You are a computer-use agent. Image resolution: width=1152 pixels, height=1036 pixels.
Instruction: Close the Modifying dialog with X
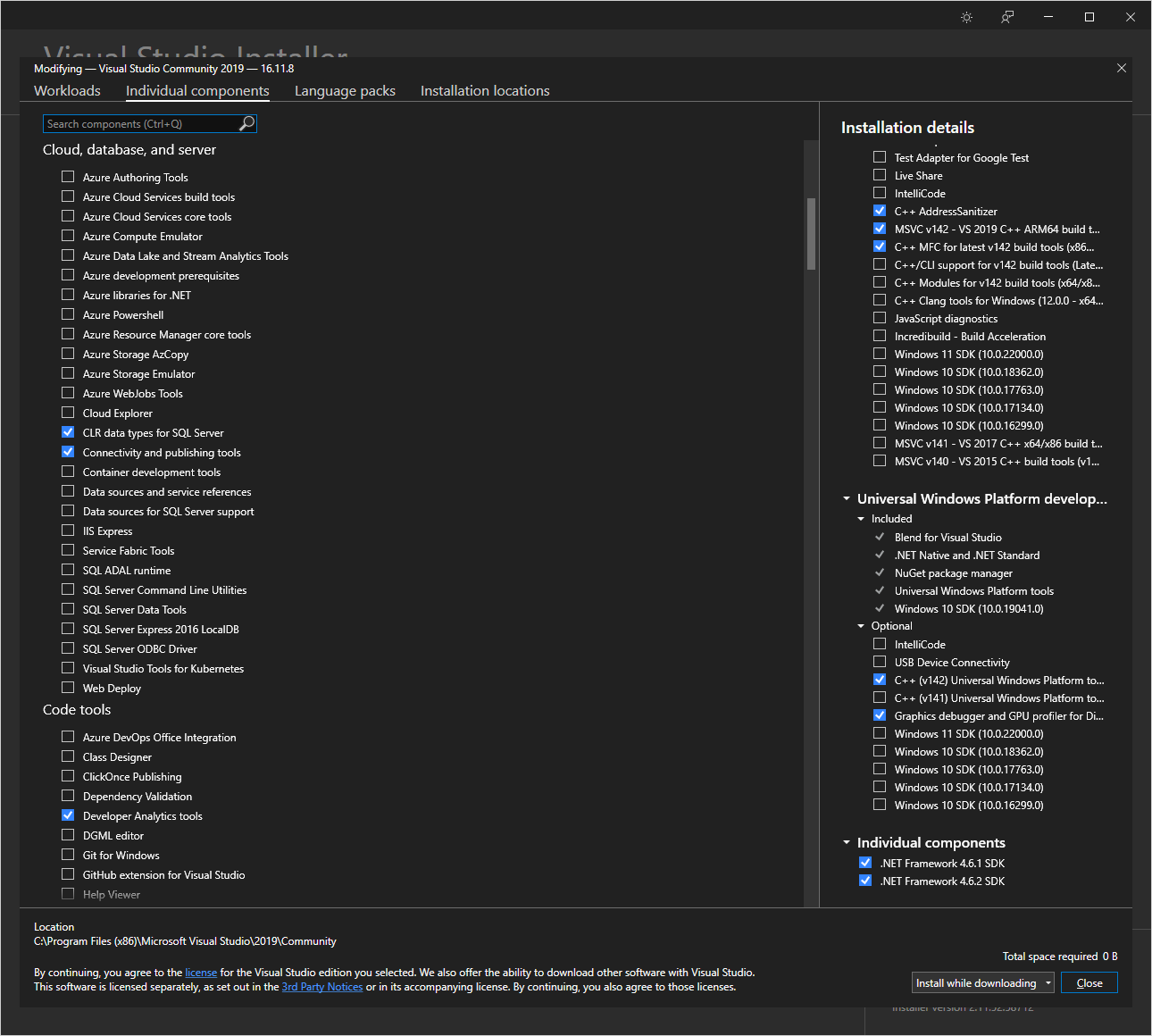[x=1122, y=68]
